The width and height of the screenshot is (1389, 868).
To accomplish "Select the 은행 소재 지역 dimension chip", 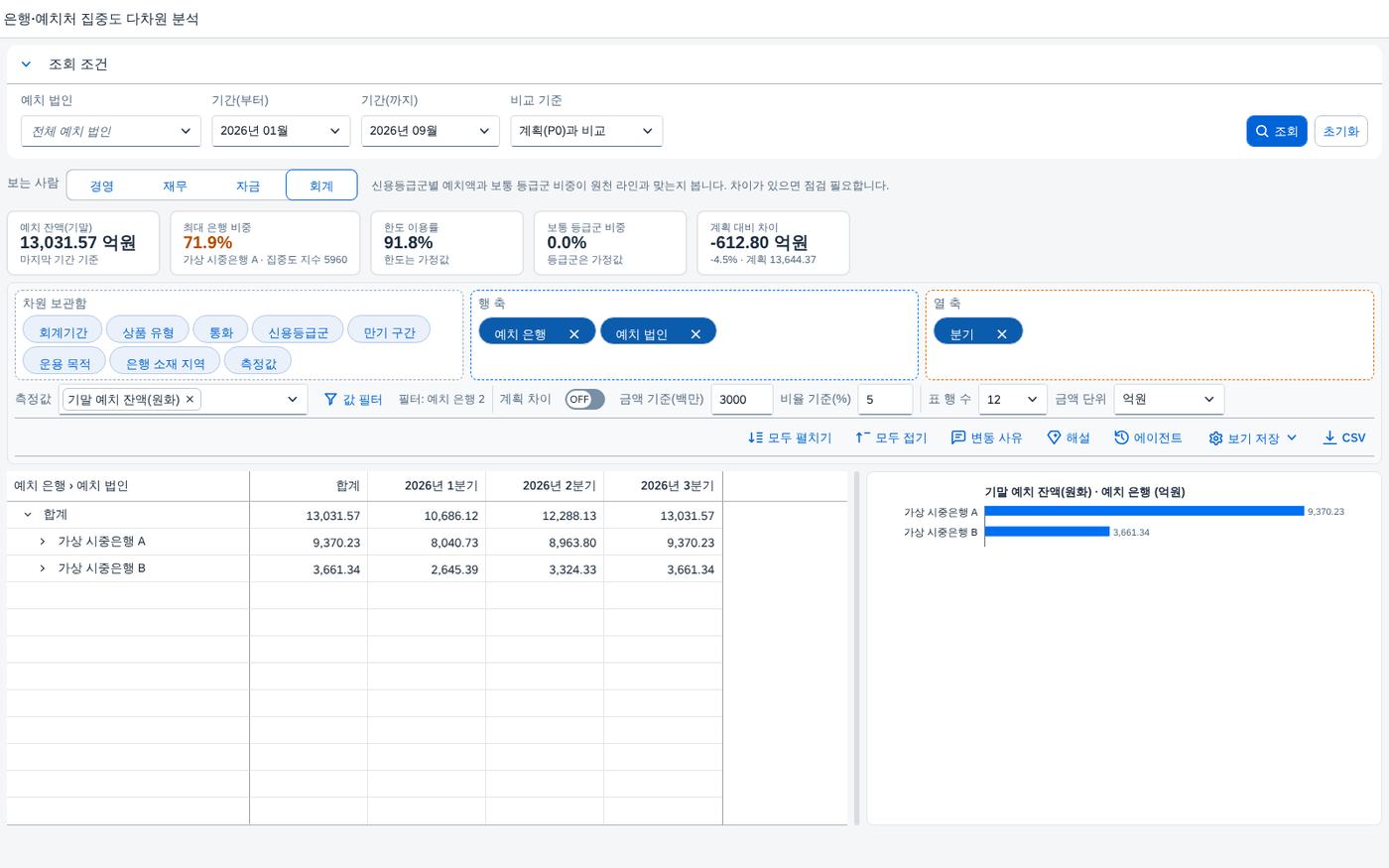I will click(166, 362).
